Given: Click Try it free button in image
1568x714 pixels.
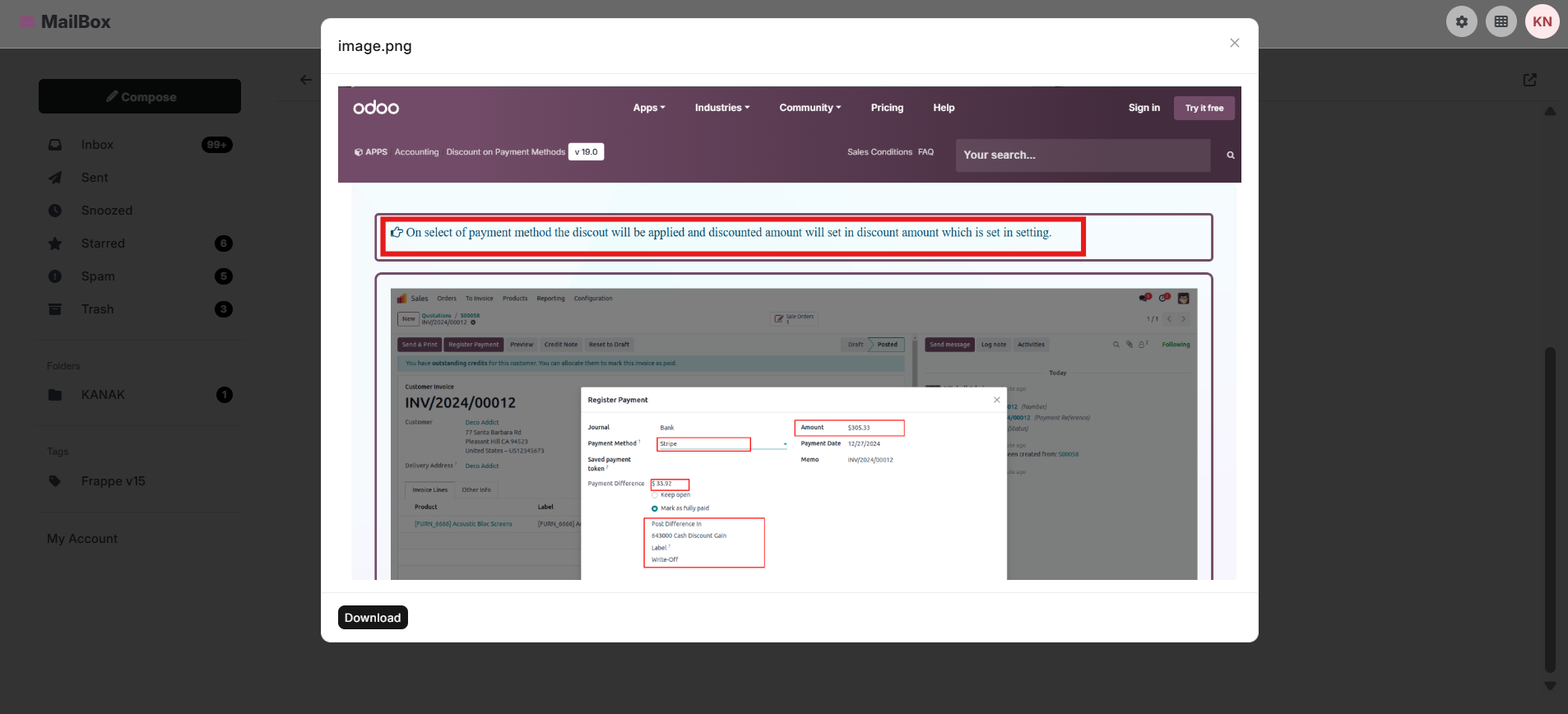Looking at the screenshot, I should click(1204, 108).
